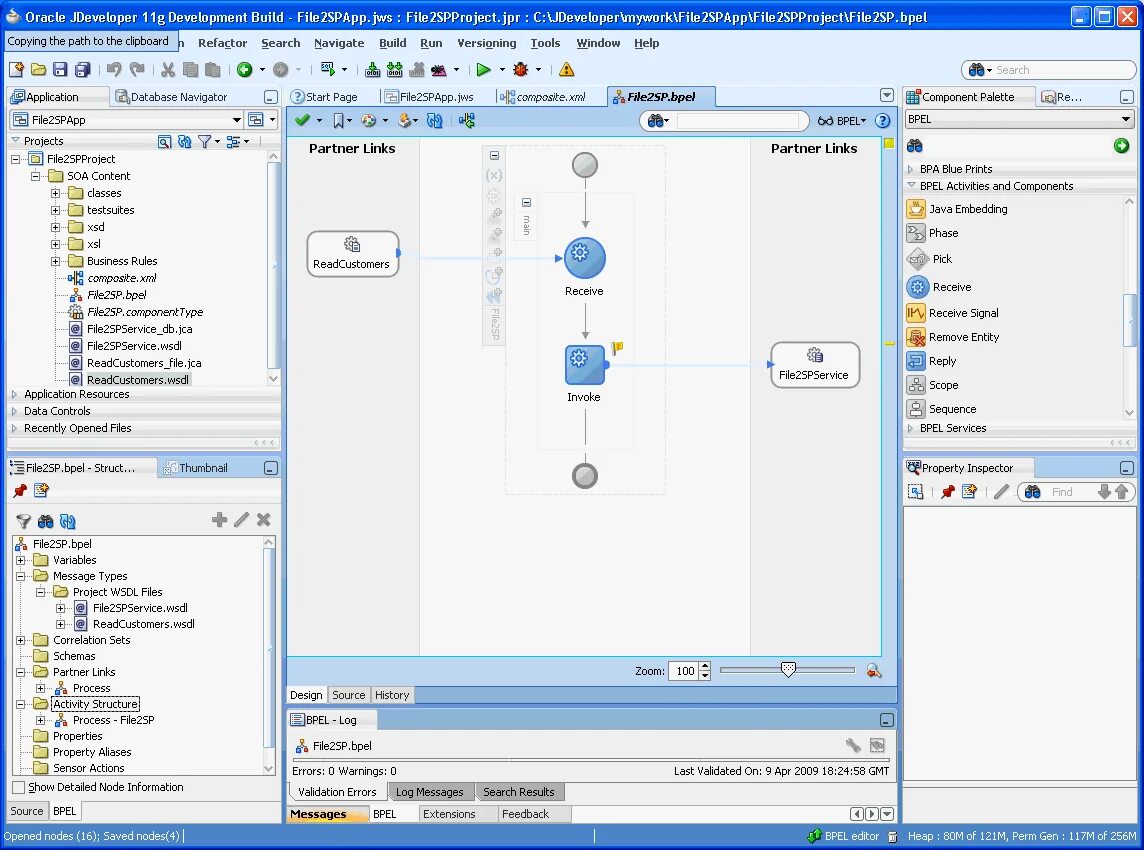Open the editor tab list dropdown button
Image resolution: width=1144 pixels, height=850 pixels.
coord(886,96)
